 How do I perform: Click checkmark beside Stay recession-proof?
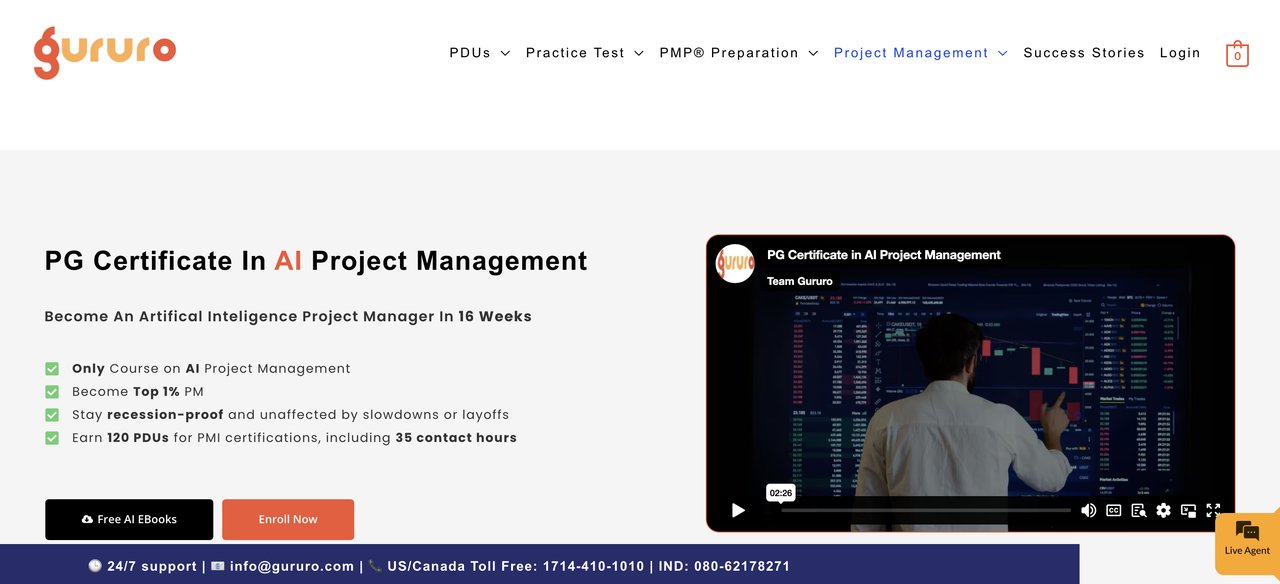(x=52, y=414)
